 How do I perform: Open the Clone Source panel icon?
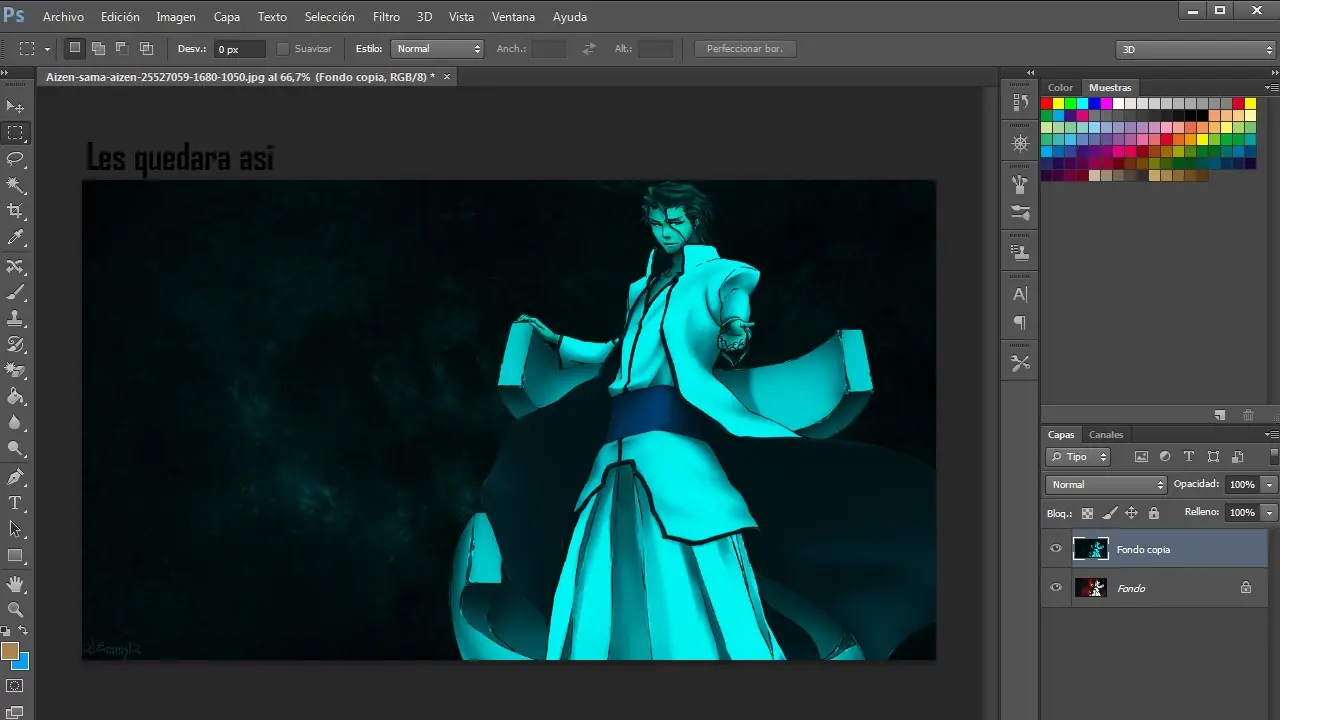tap(1020, 252)
